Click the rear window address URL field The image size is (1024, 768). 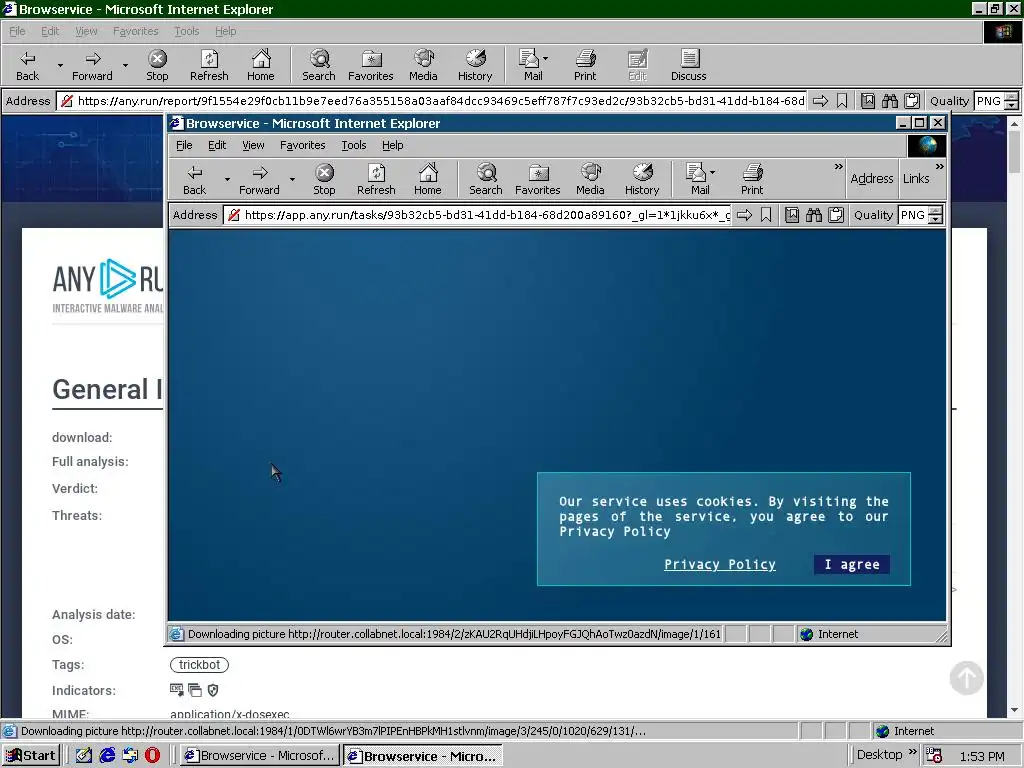(x=432, y=101)
